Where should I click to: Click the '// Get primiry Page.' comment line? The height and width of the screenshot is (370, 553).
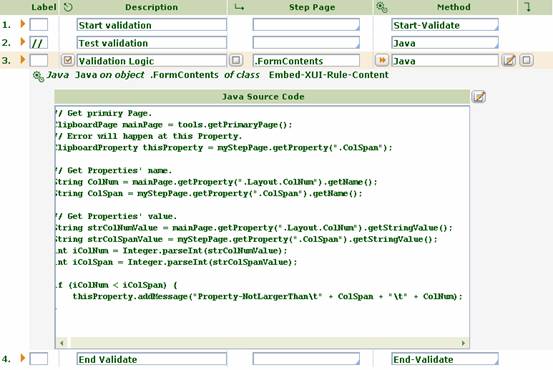click(104, 113)
